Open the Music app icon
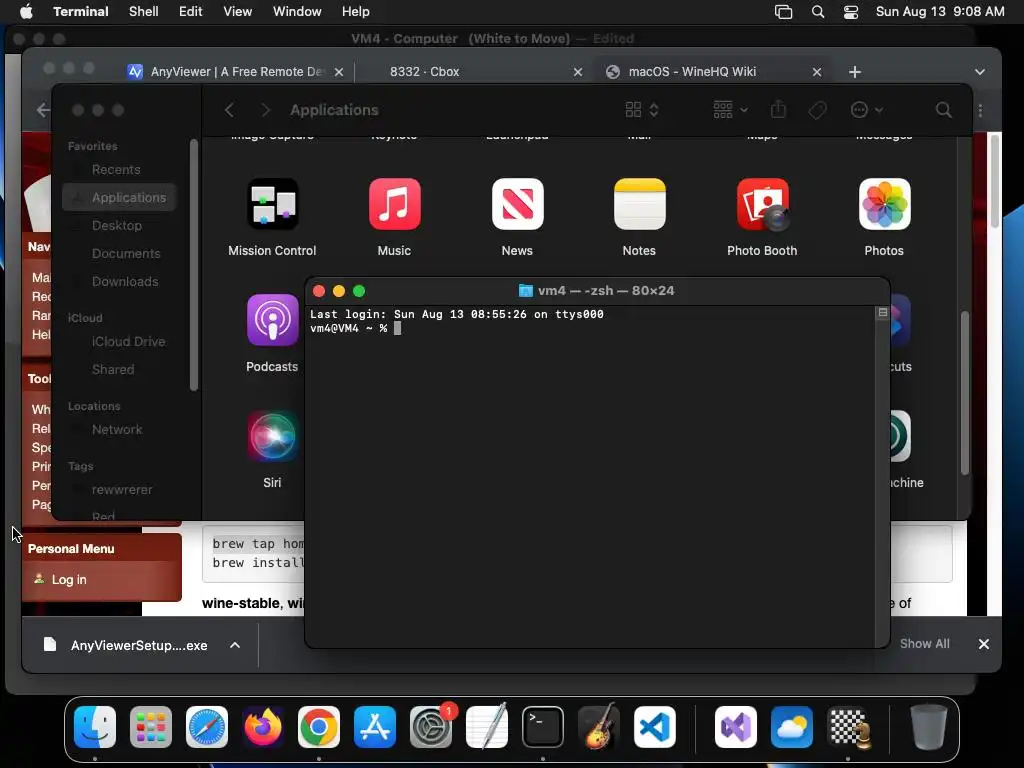The height and width of the screenshot is (768, 1024). tap(394, 204)
